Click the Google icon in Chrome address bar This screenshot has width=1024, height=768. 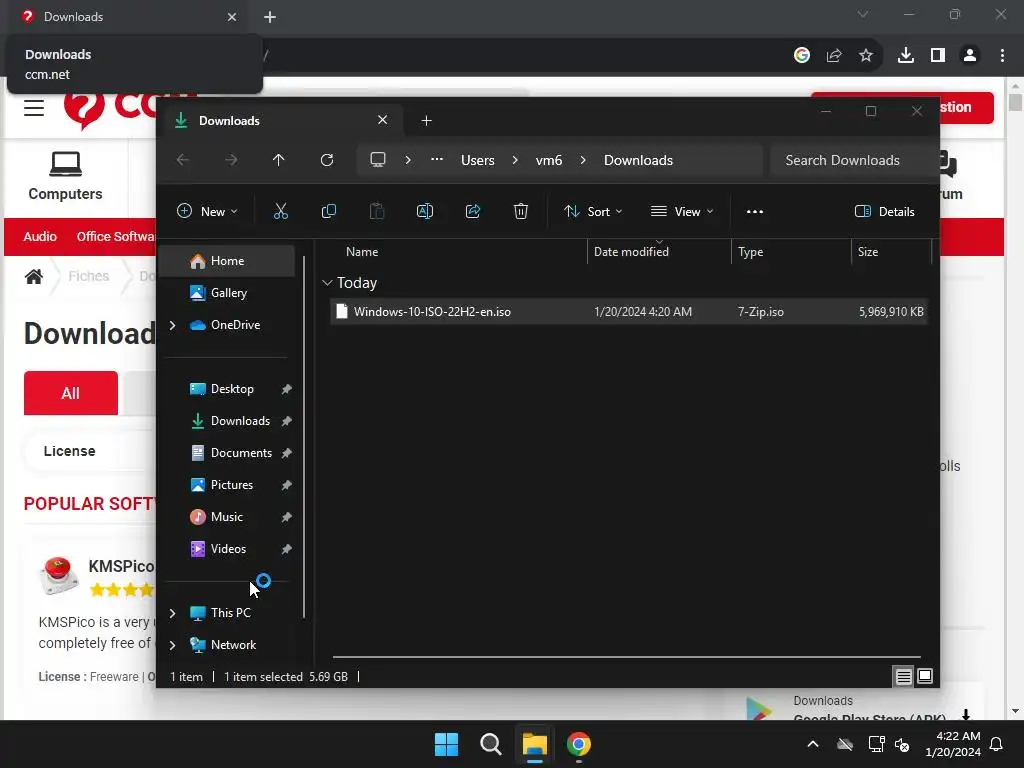click(x=802, y=56)
